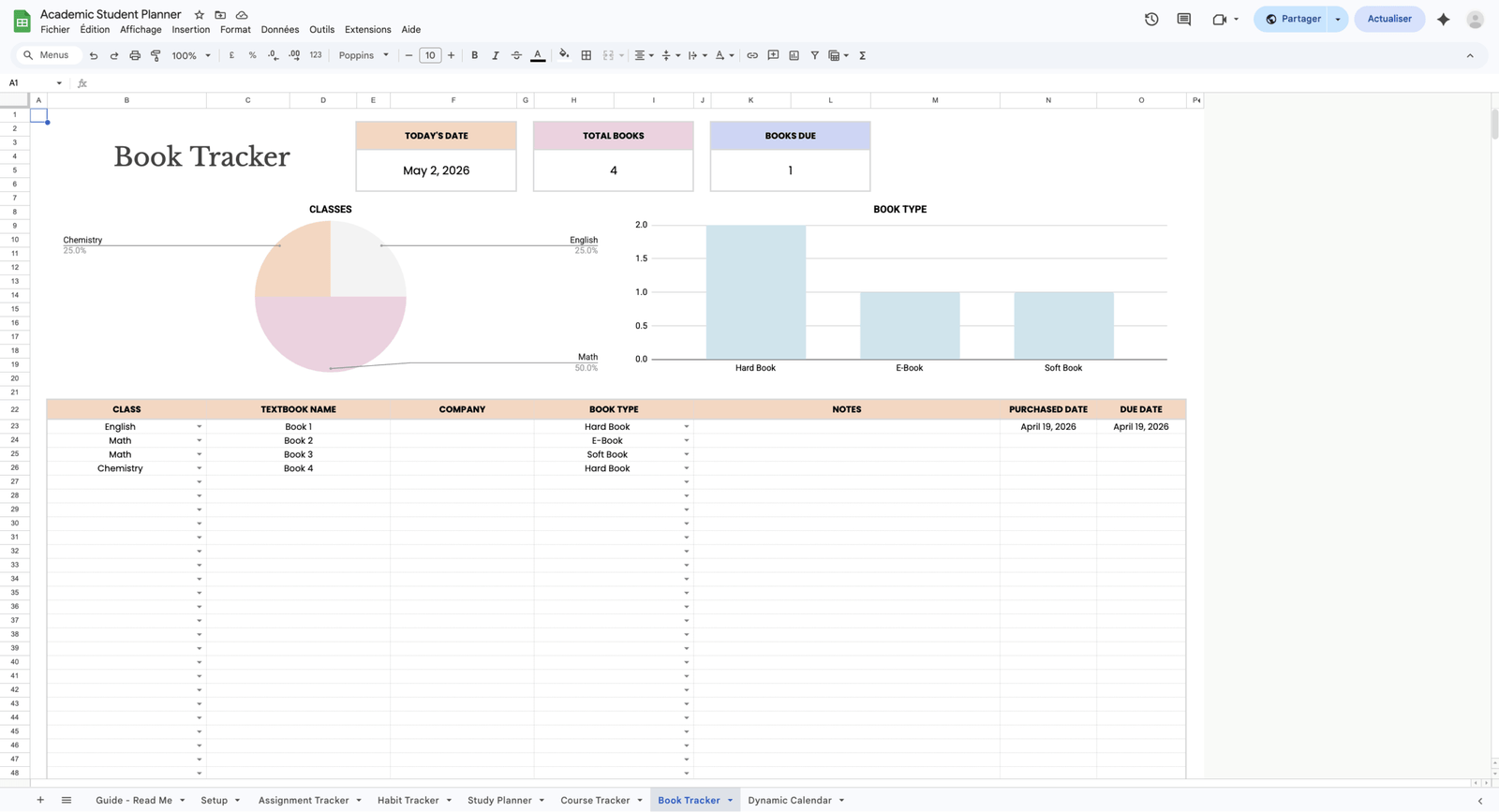Viewport: 1499px width, 812px height.
Task: Open class dropdown for English row
Action: click(199, 427)
